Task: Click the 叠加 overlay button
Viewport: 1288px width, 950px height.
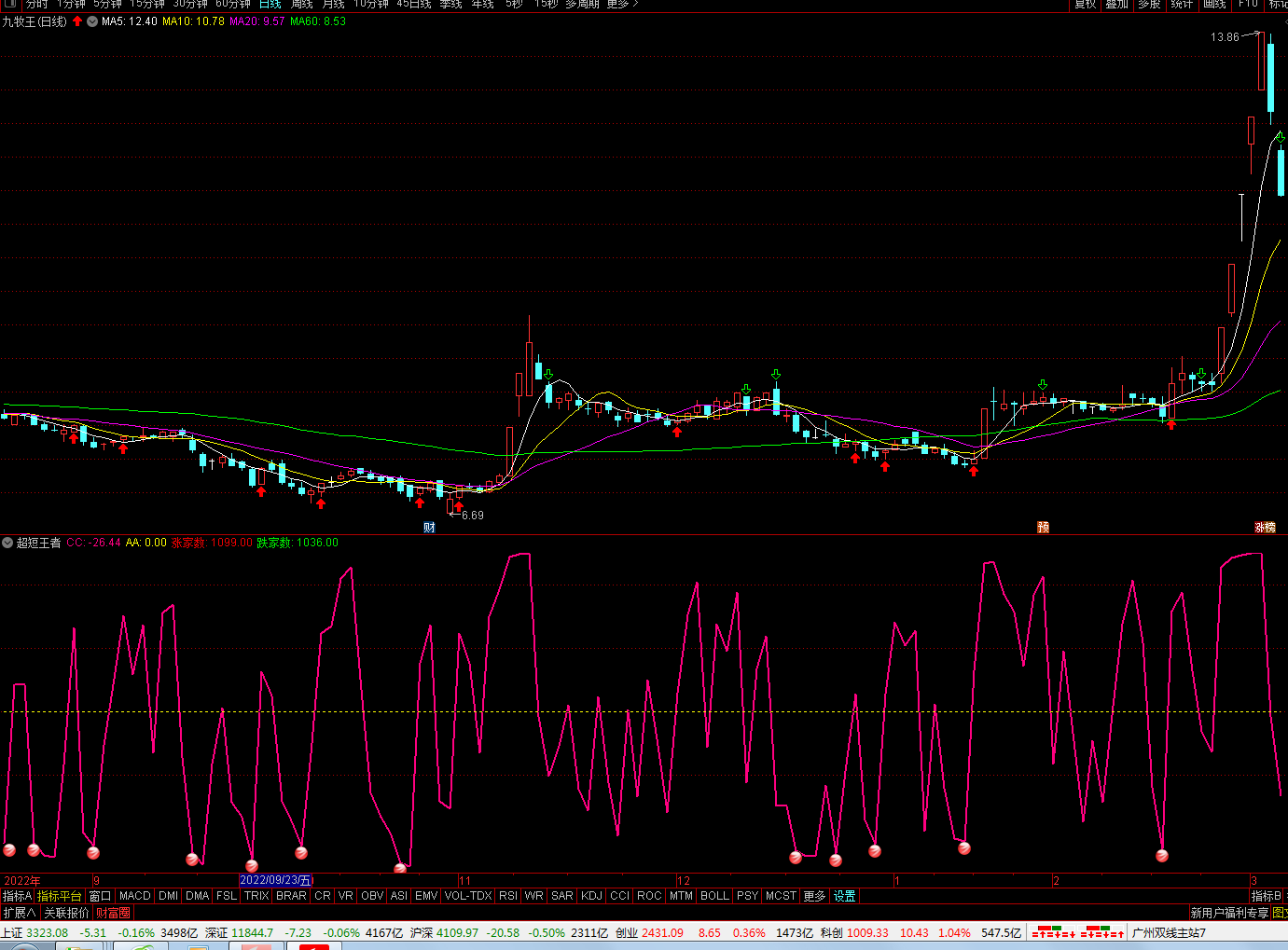Action: [1116, 4]
